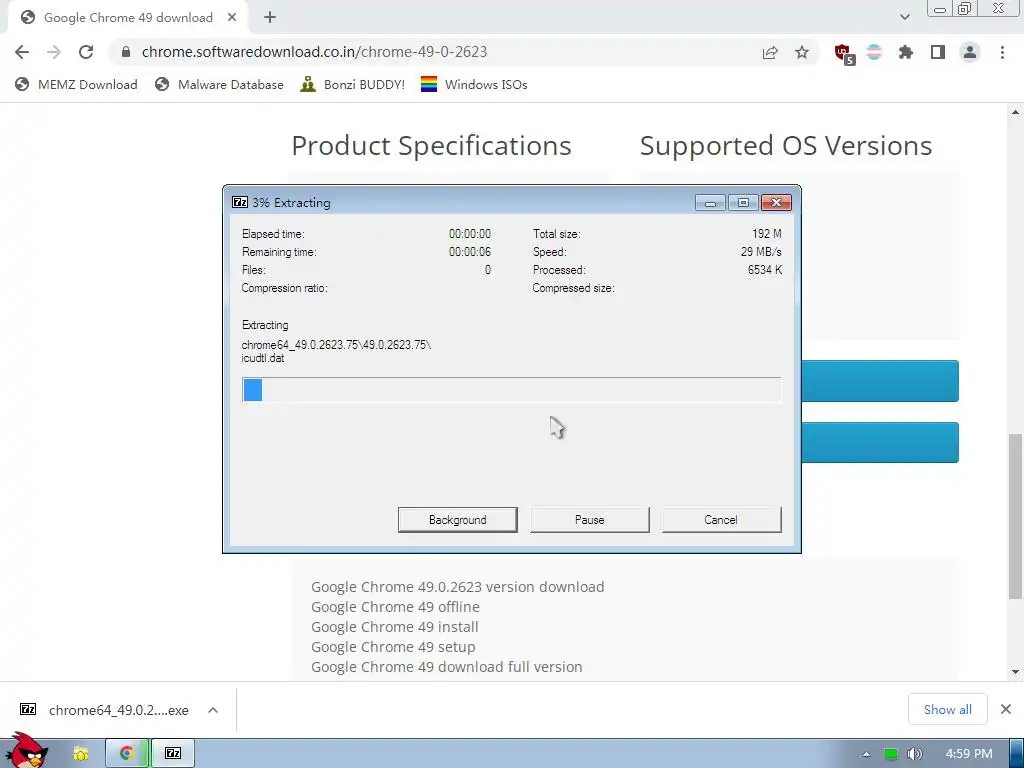The width and height of the screenshot is (1024, 768).
Task: Close the Google Chrome 49 download tab
Action: (232, 18)
